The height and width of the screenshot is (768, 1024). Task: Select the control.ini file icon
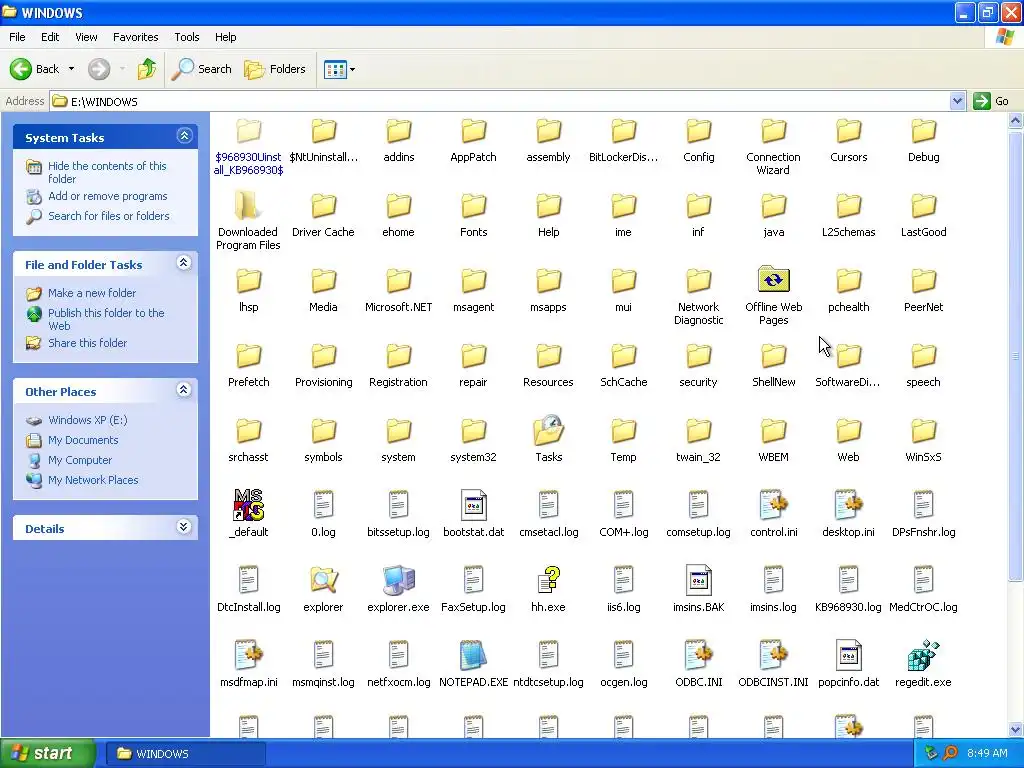click(x=773, y=505)
